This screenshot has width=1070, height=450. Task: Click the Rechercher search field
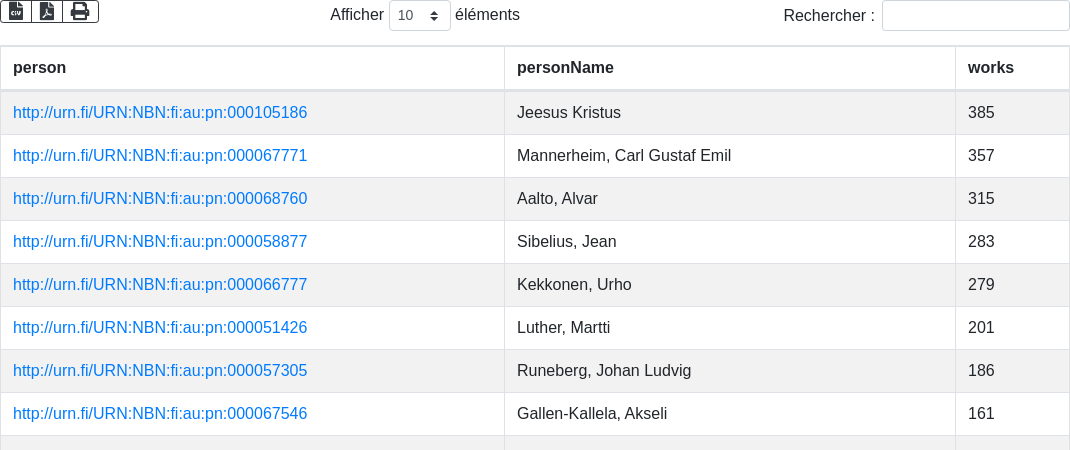pos(975,16)
